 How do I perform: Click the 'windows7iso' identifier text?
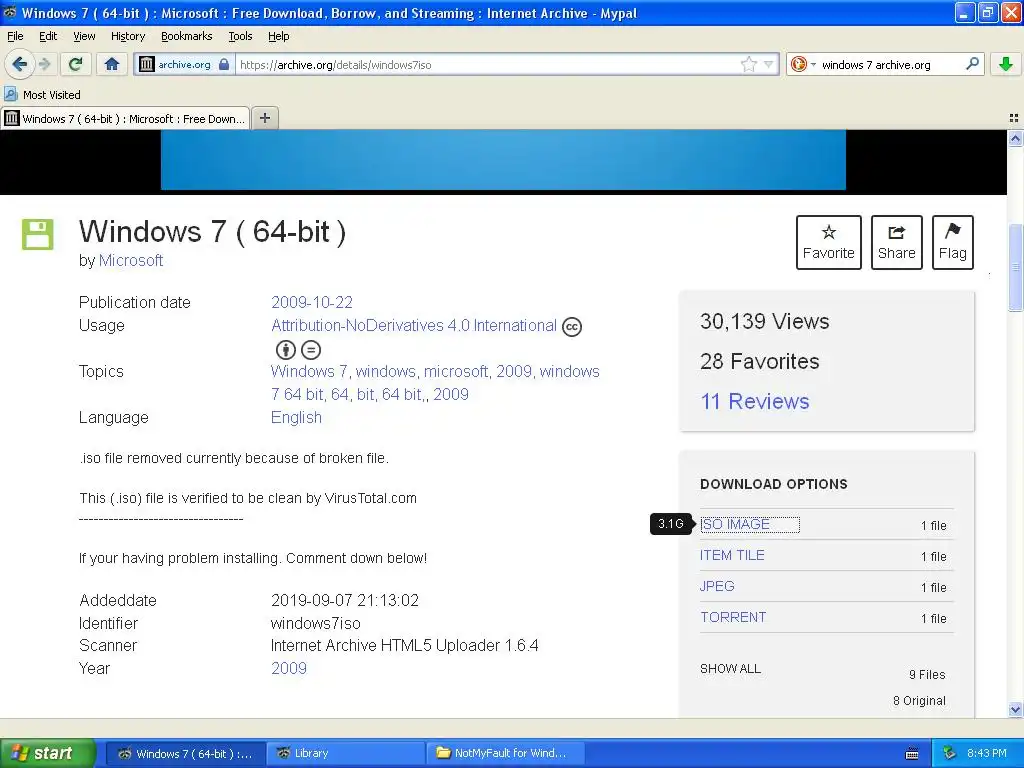click(x=315, y=623)
